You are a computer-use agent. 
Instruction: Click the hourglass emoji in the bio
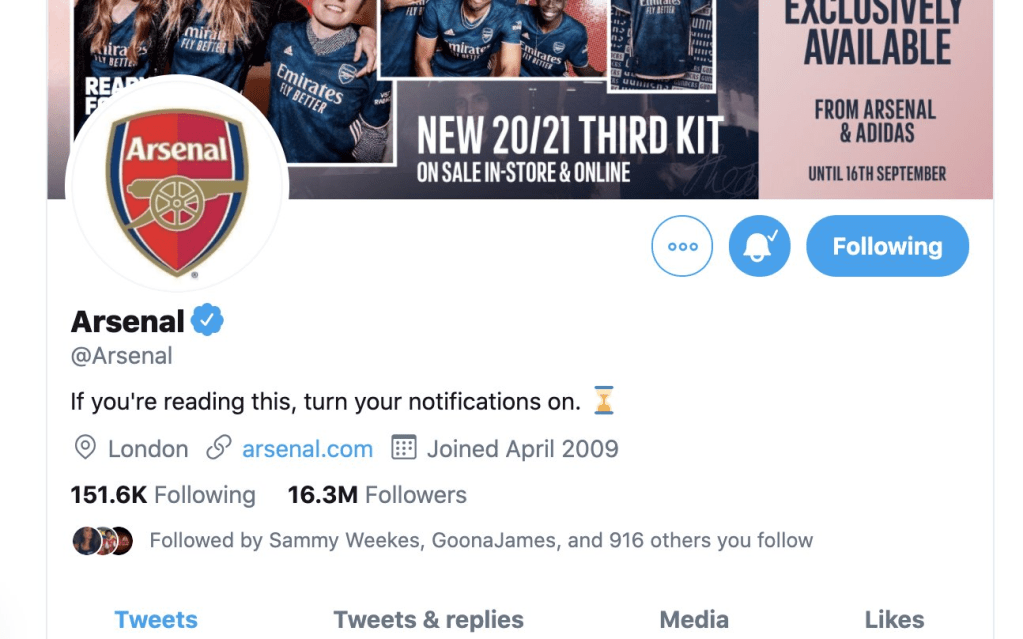click(603, 402)
